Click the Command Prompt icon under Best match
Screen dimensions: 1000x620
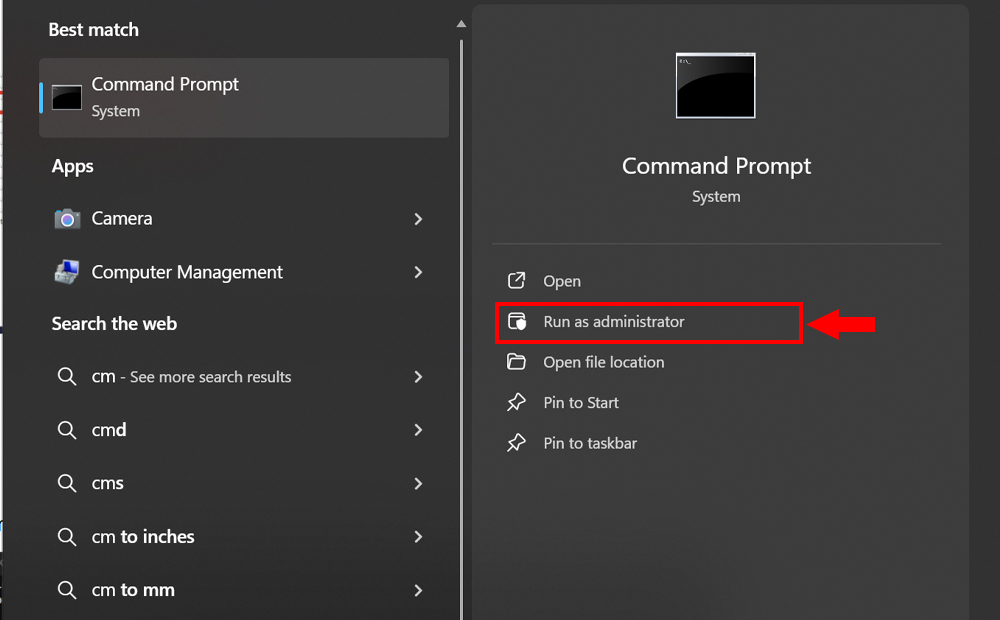pos(66,97)
